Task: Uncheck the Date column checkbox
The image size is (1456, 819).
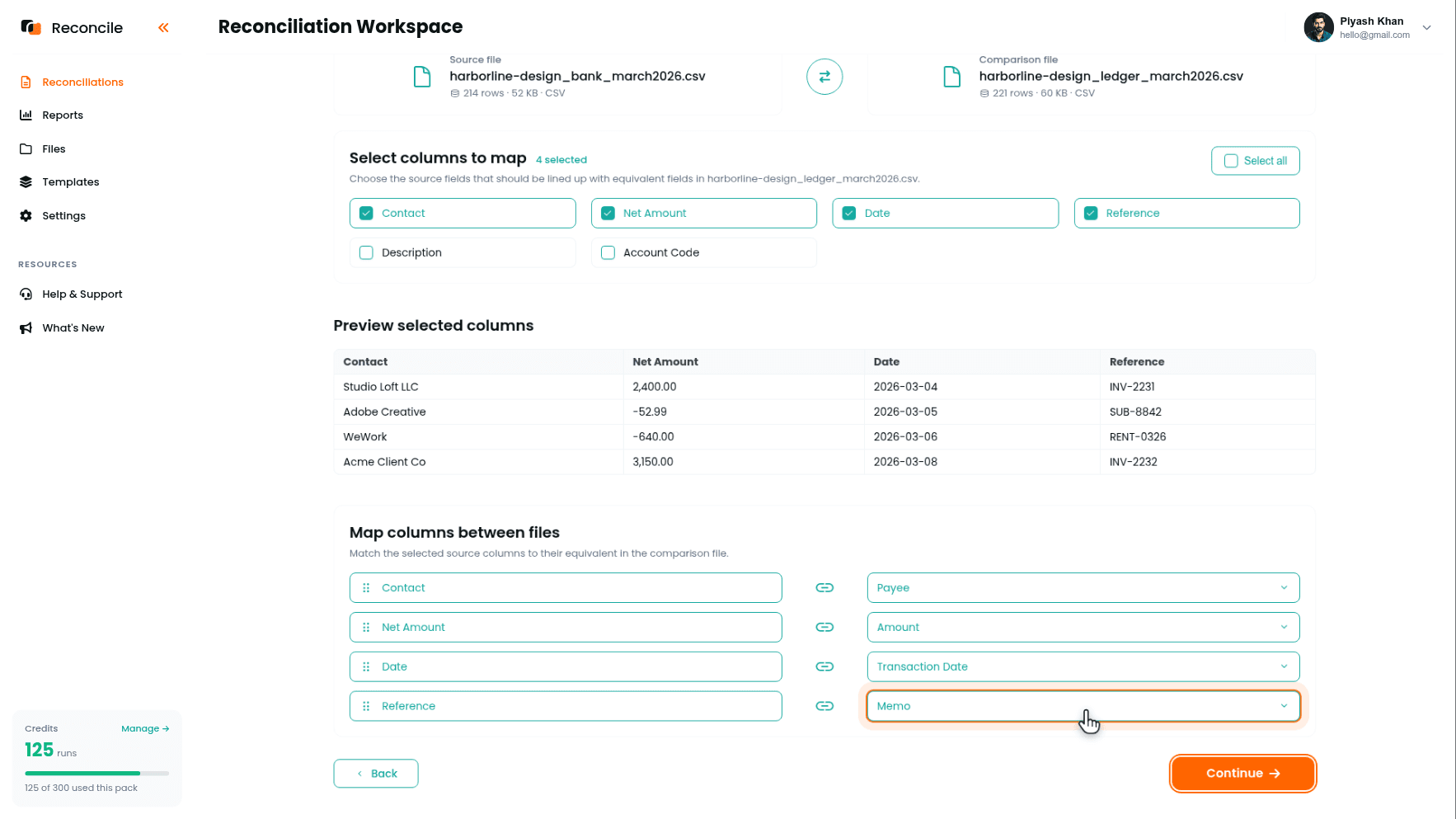Action: point(849,213)
